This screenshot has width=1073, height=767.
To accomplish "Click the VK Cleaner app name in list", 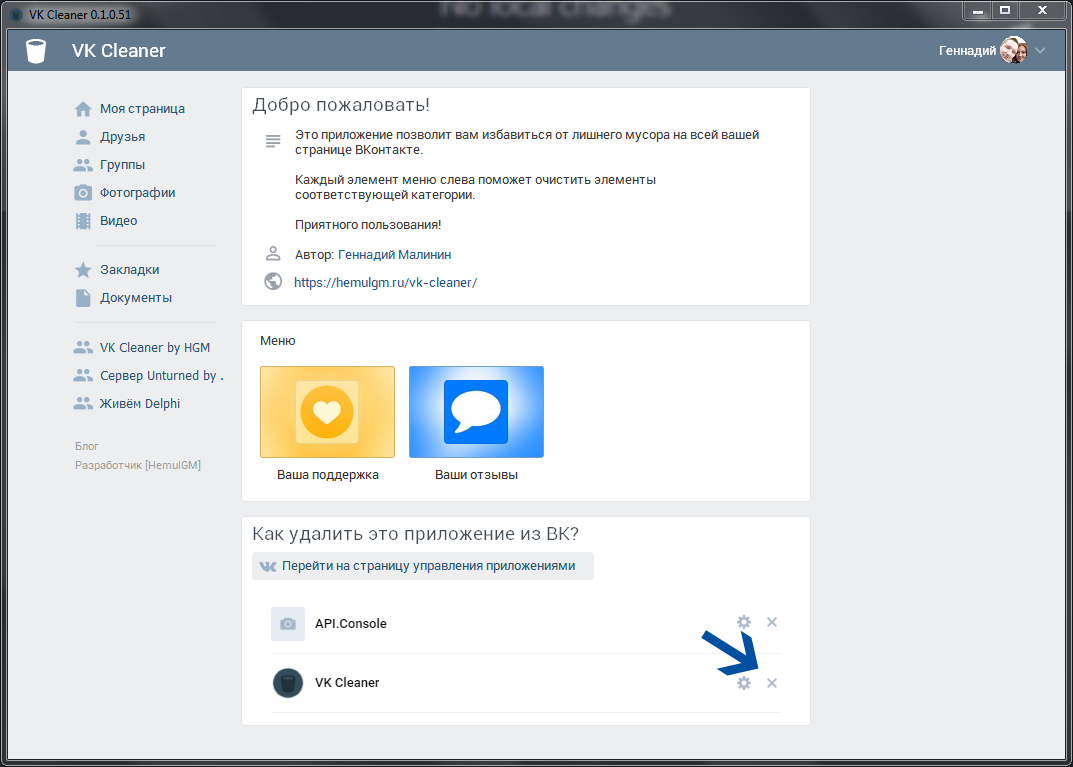I will pos(347,683).
